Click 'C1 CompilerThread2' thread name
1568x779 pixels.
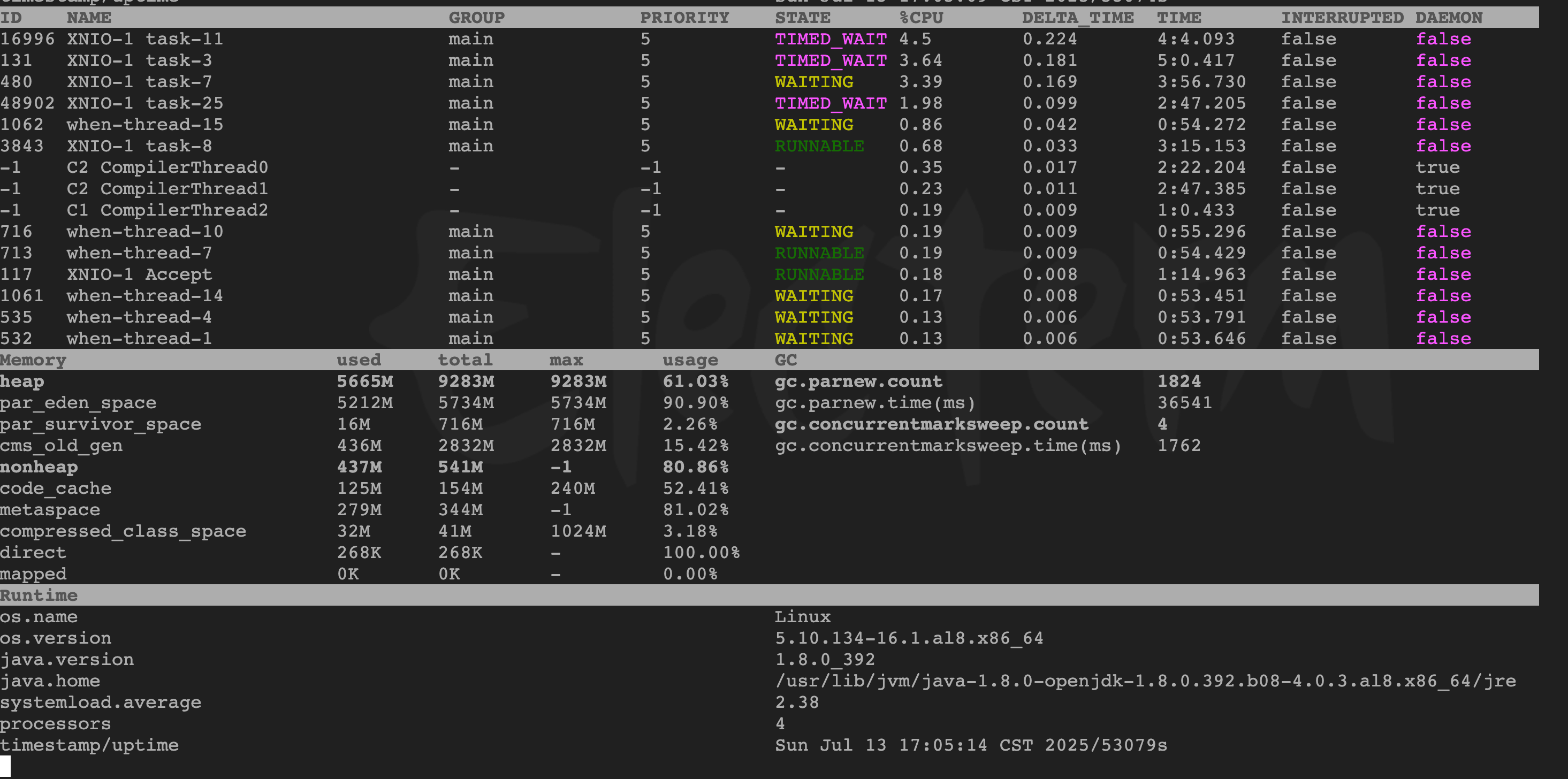[x=168, y=210]
